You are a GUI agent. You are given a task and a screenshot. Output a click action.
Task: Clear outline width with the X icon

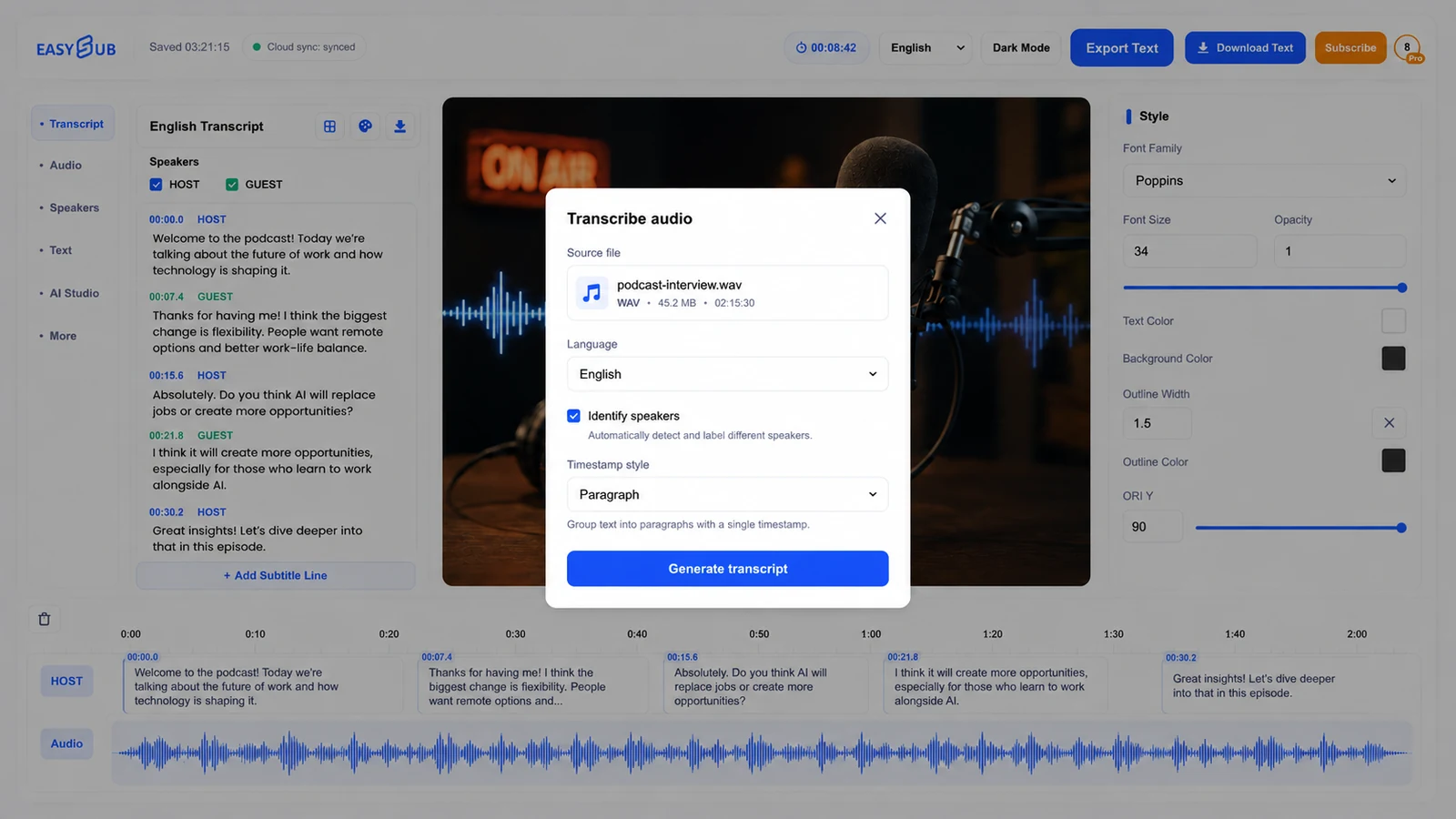[x=1389, y=423]
